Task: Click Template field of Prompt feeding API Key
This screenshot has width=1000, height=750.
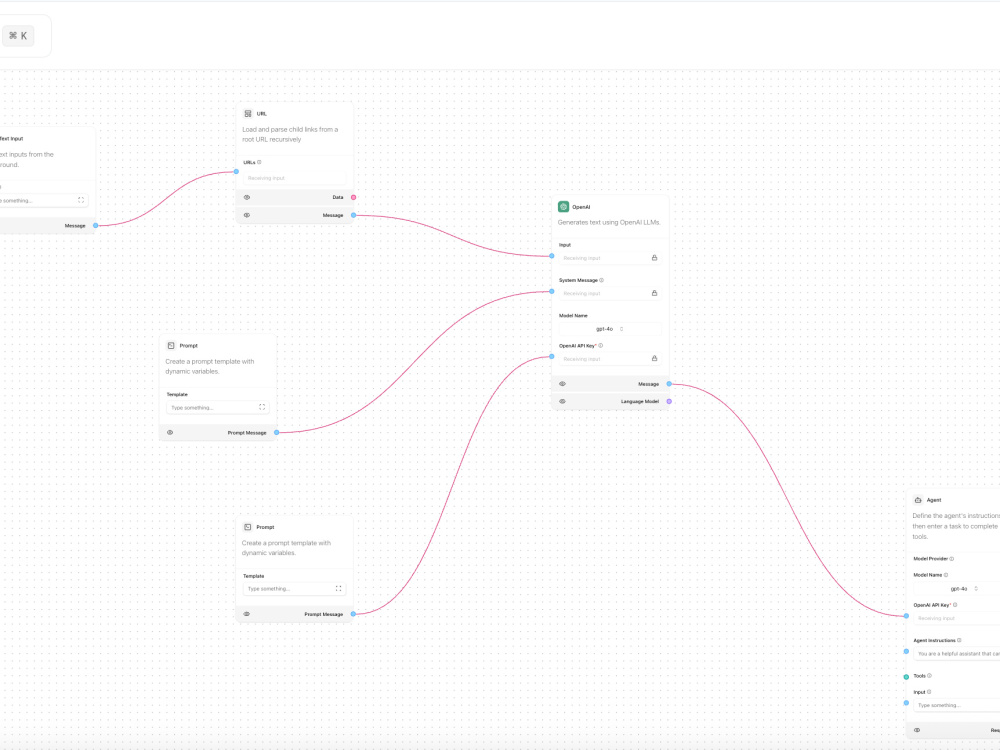Action: tap(294, 589)
